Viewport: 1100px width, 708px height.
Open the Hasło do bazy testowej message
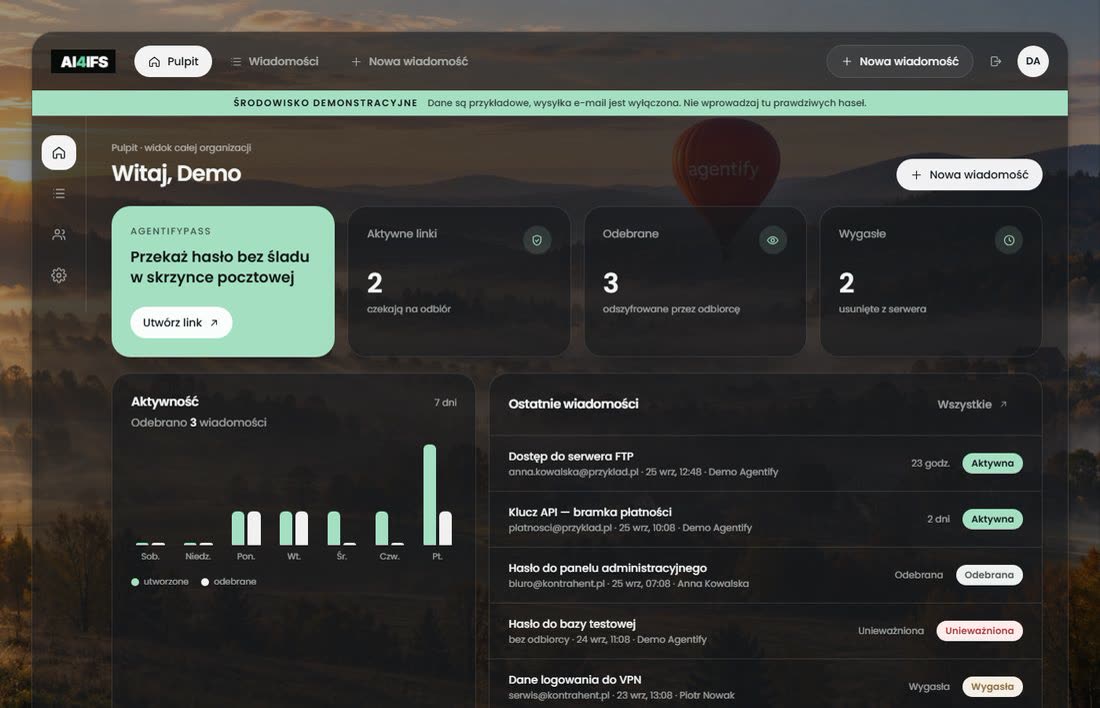(765, 631)
